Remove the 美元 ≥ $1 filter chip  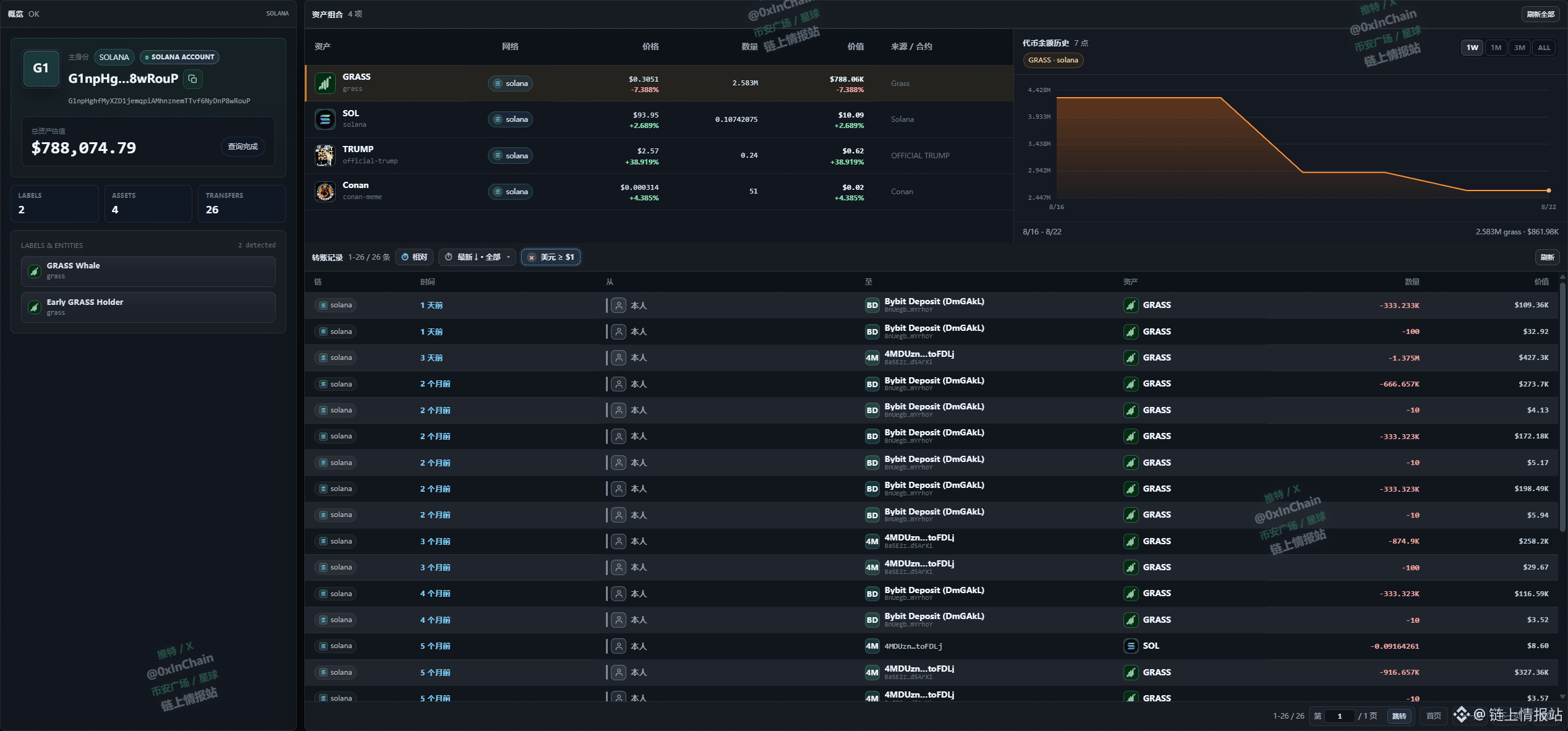[531, 257]
